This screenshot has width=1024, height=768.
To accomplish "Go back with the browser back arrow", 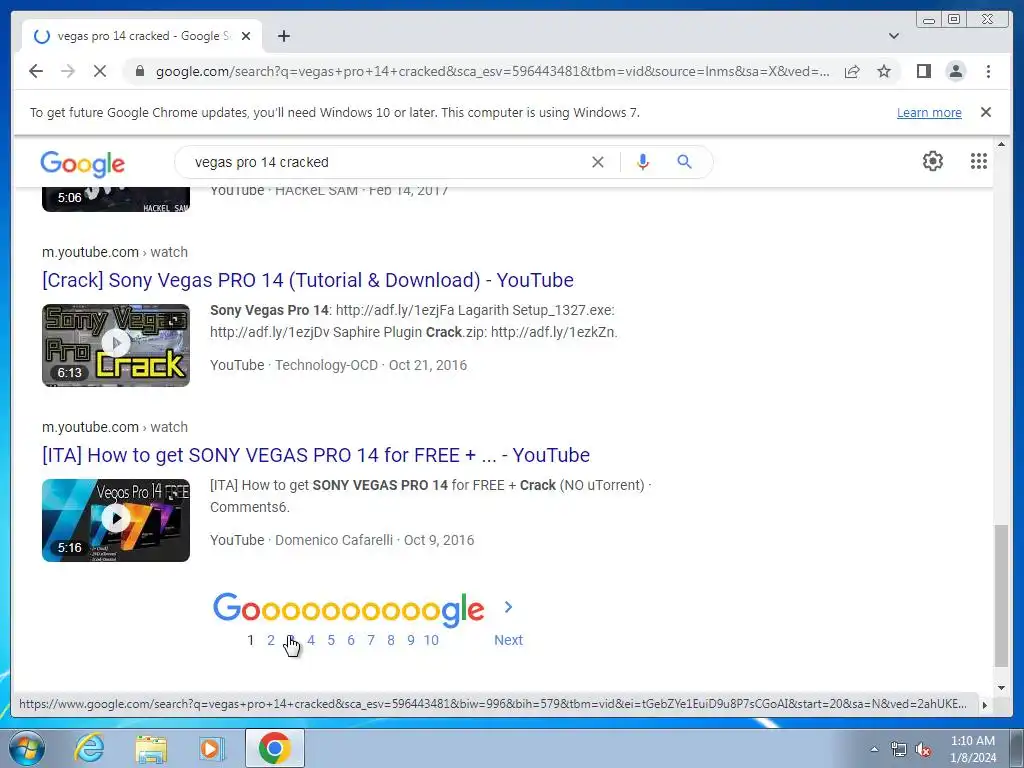I will 36,71.
